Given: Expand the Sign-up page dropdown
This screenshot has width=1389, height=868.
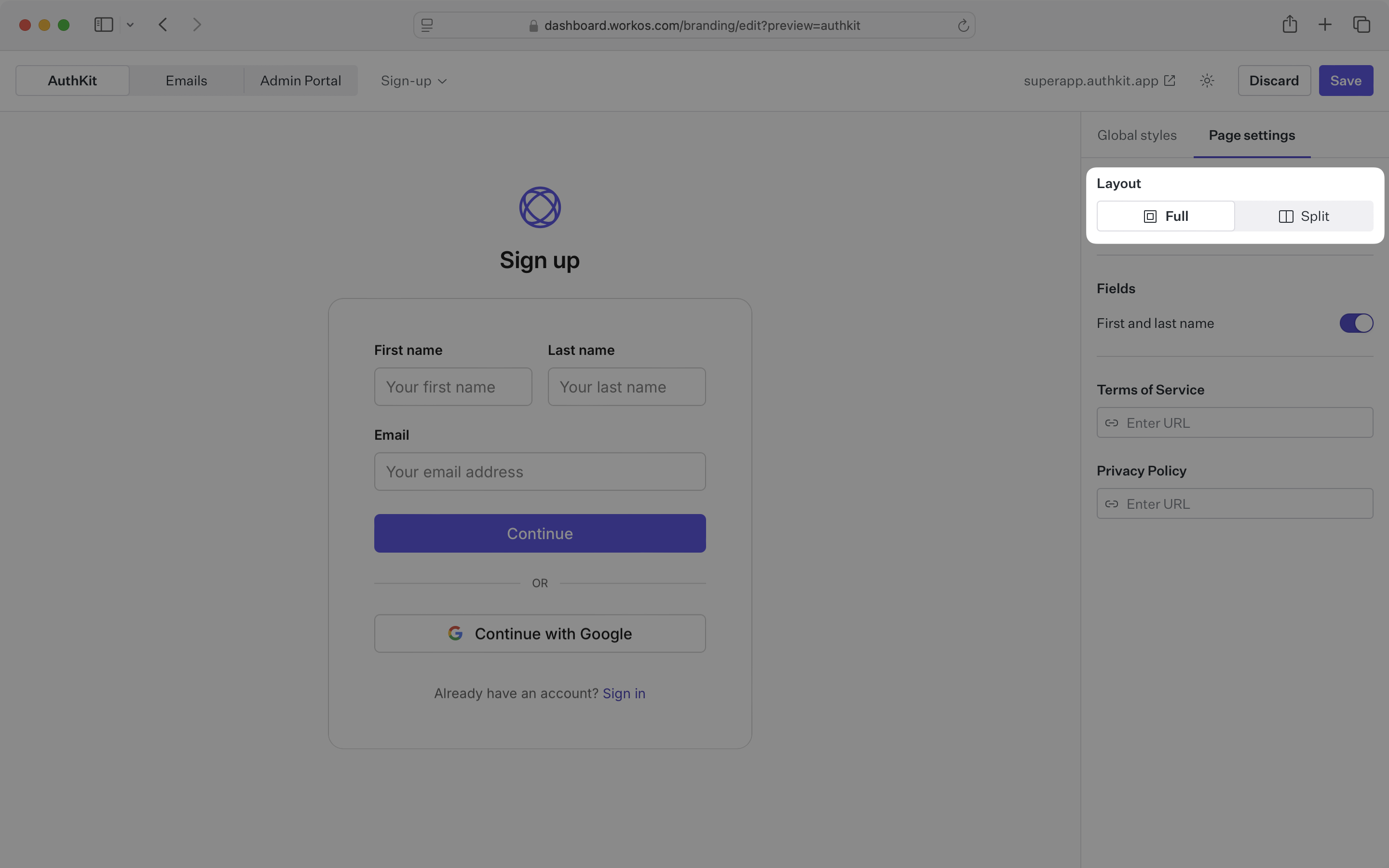Looking at the screenshot, I should tap(413, 81).
